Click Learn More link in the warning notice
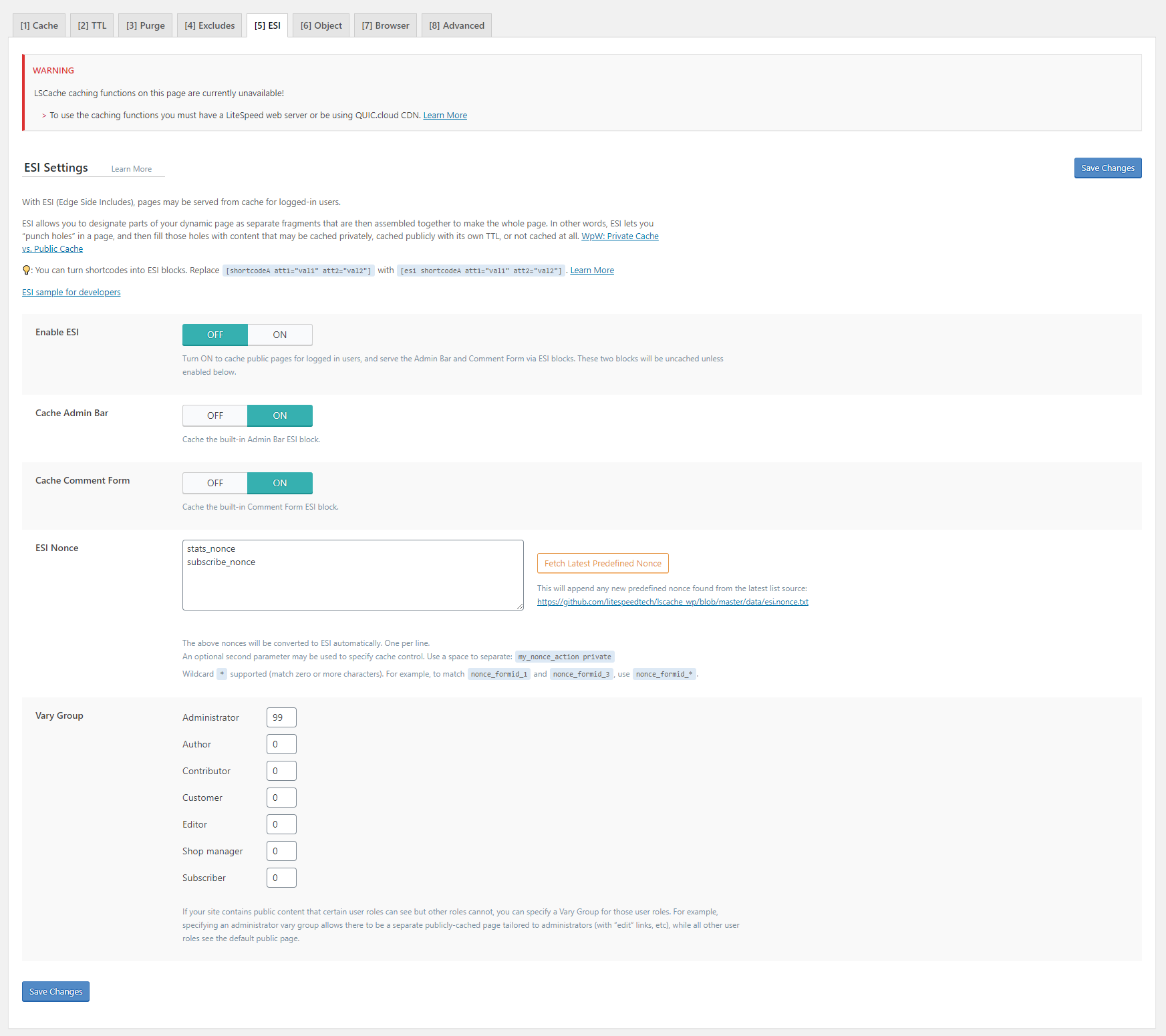Viewport: 1166px width, 1036px height. click(445, 116)
